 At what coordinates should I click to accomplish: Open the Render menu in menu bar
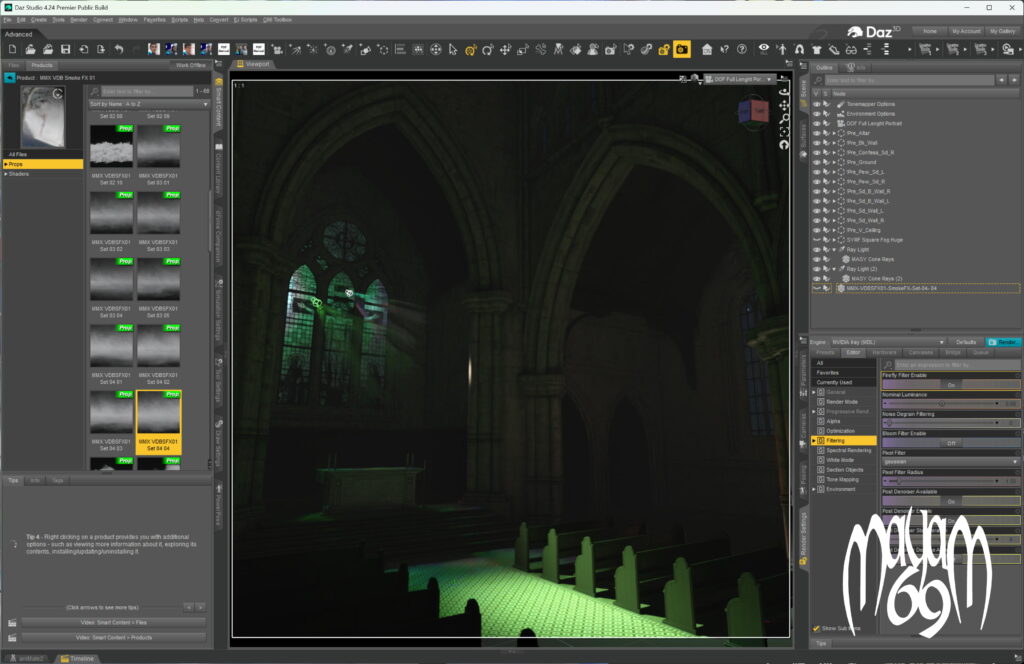click(x=78, y=20)
